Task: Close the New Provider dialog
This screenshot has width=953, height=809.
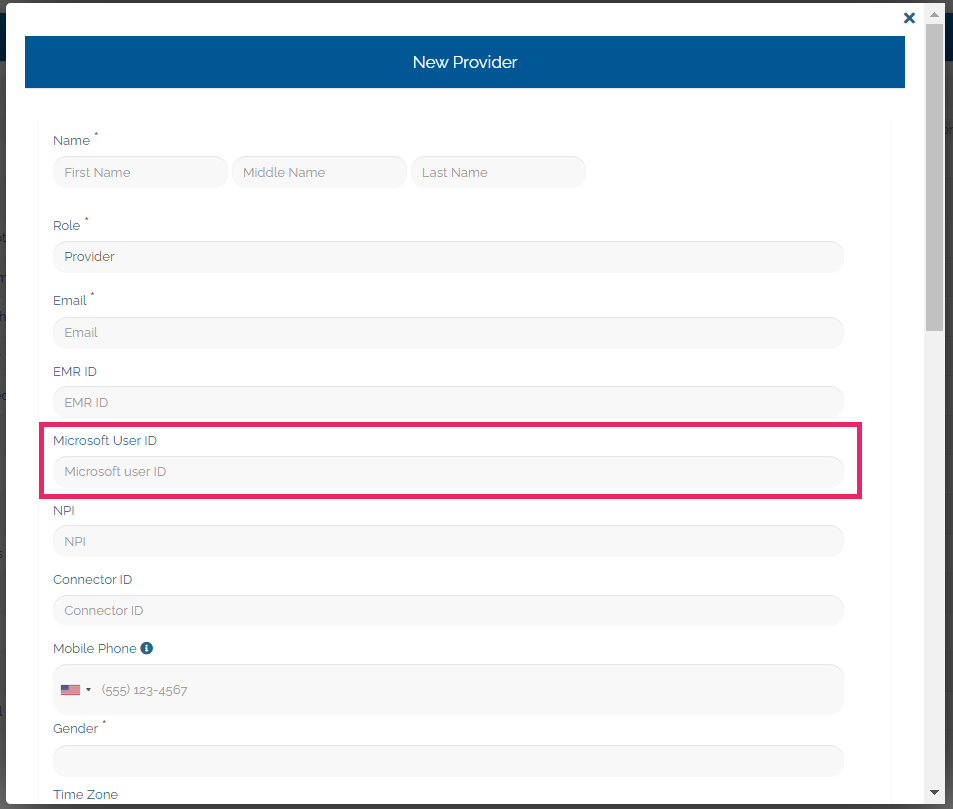Action: pos(909,18)
